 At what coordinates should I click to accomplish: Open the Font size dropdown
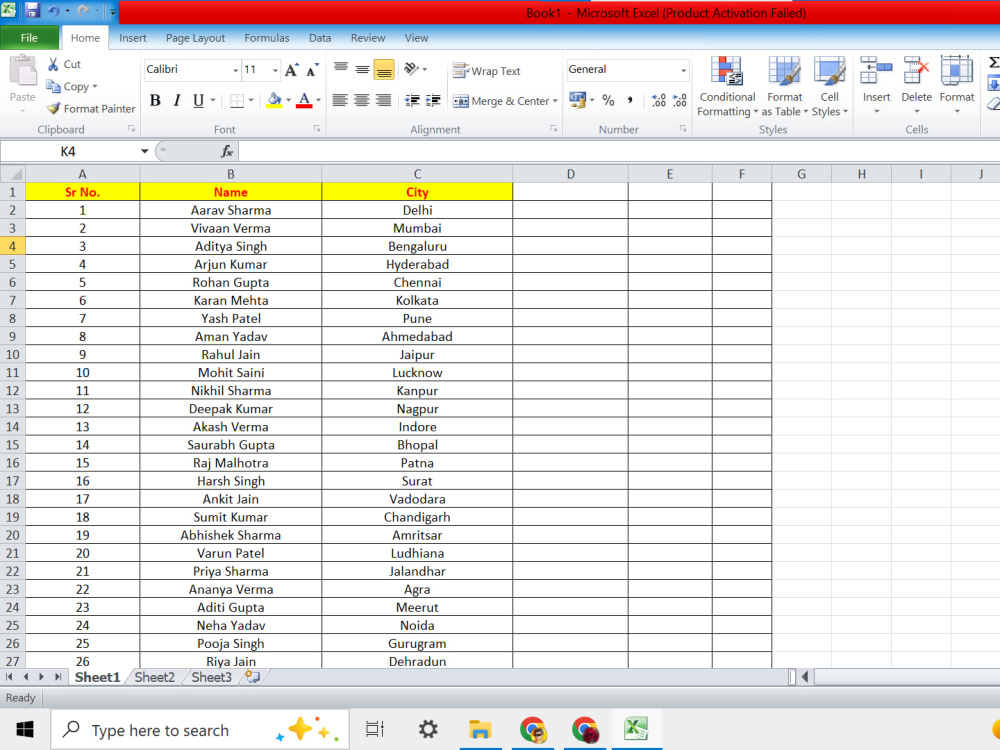(x=275, y=70)
